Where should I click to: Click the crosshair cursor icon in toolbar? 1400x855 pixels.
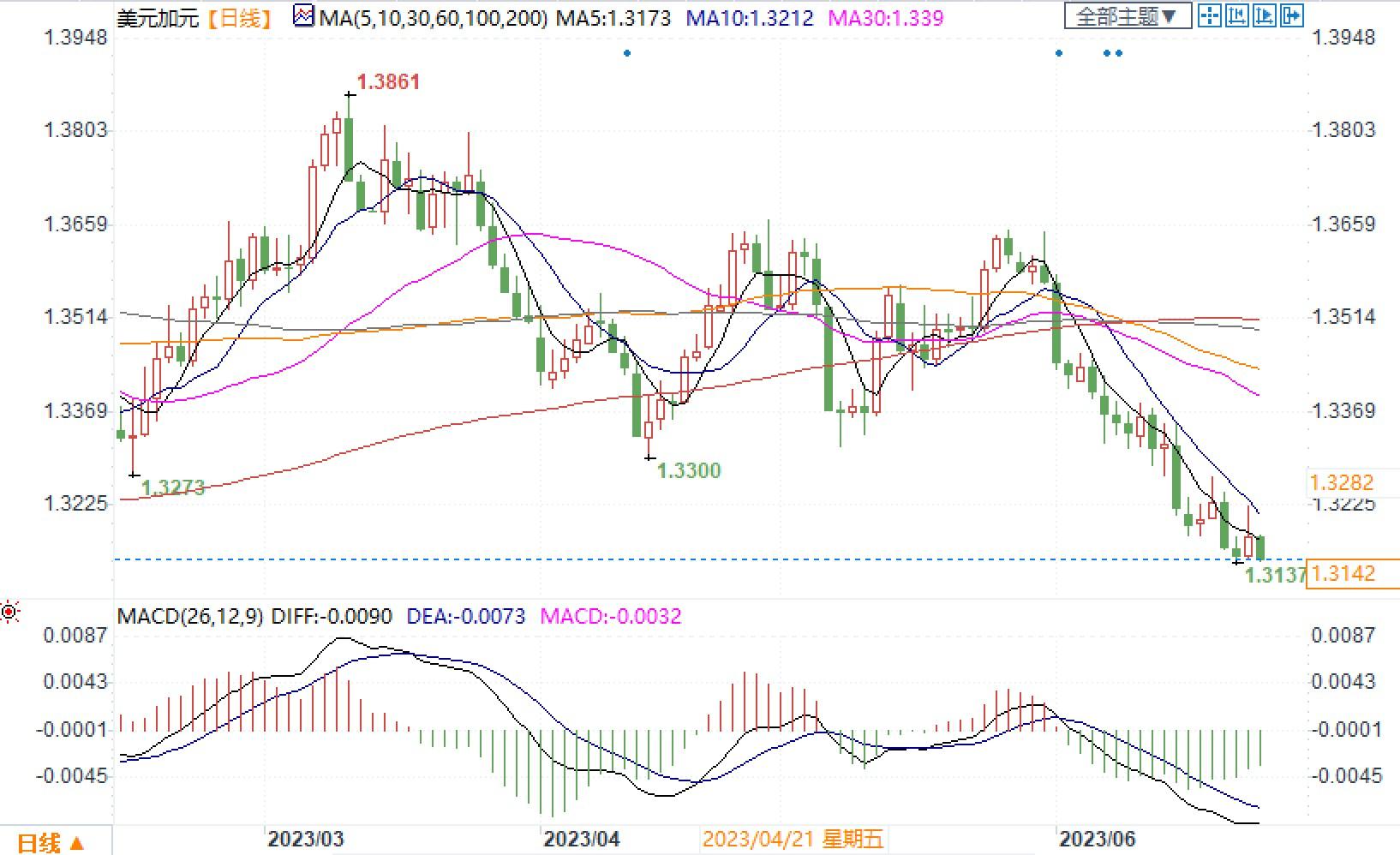[1209, 15]
